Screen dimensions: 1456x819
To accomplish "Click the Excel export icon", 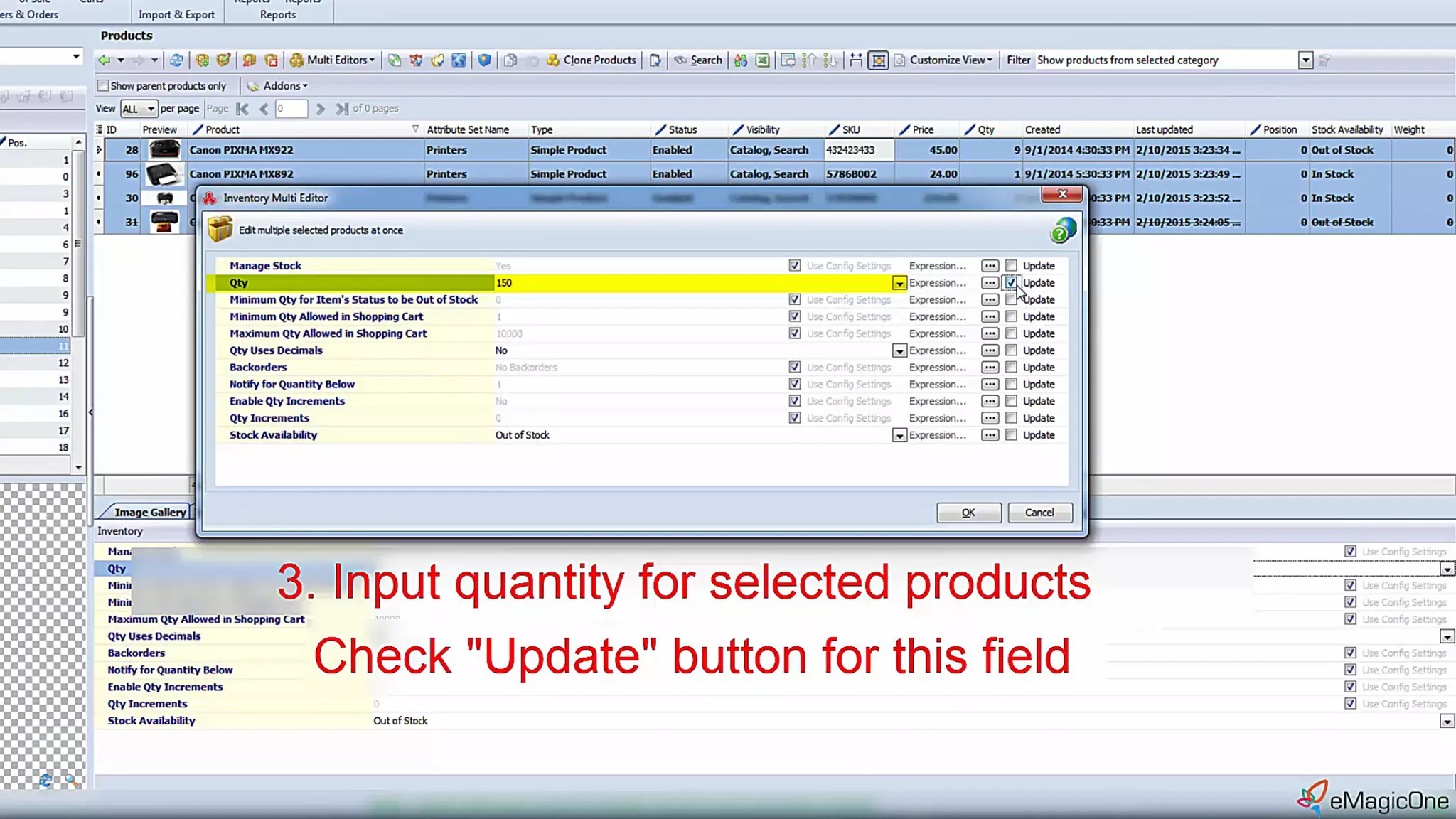I will click(x=762, y=60).
